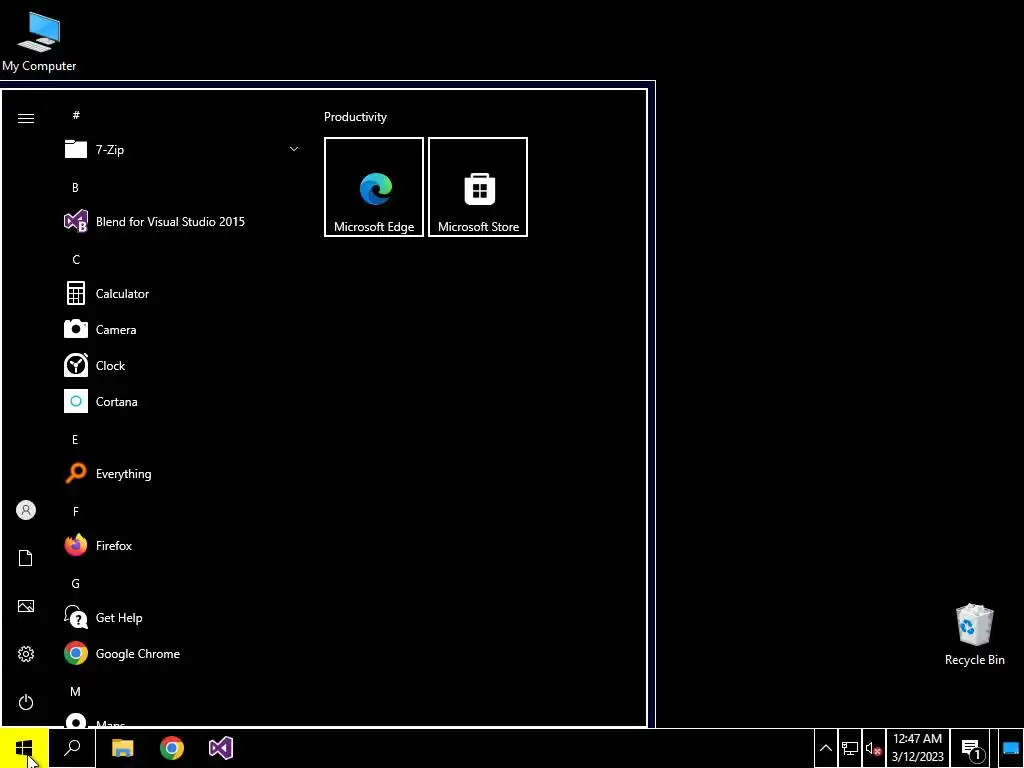Open Visual Studio from the taskbar
The height and width of the screenshot is (768, 1024).
[x=221, y=748]
